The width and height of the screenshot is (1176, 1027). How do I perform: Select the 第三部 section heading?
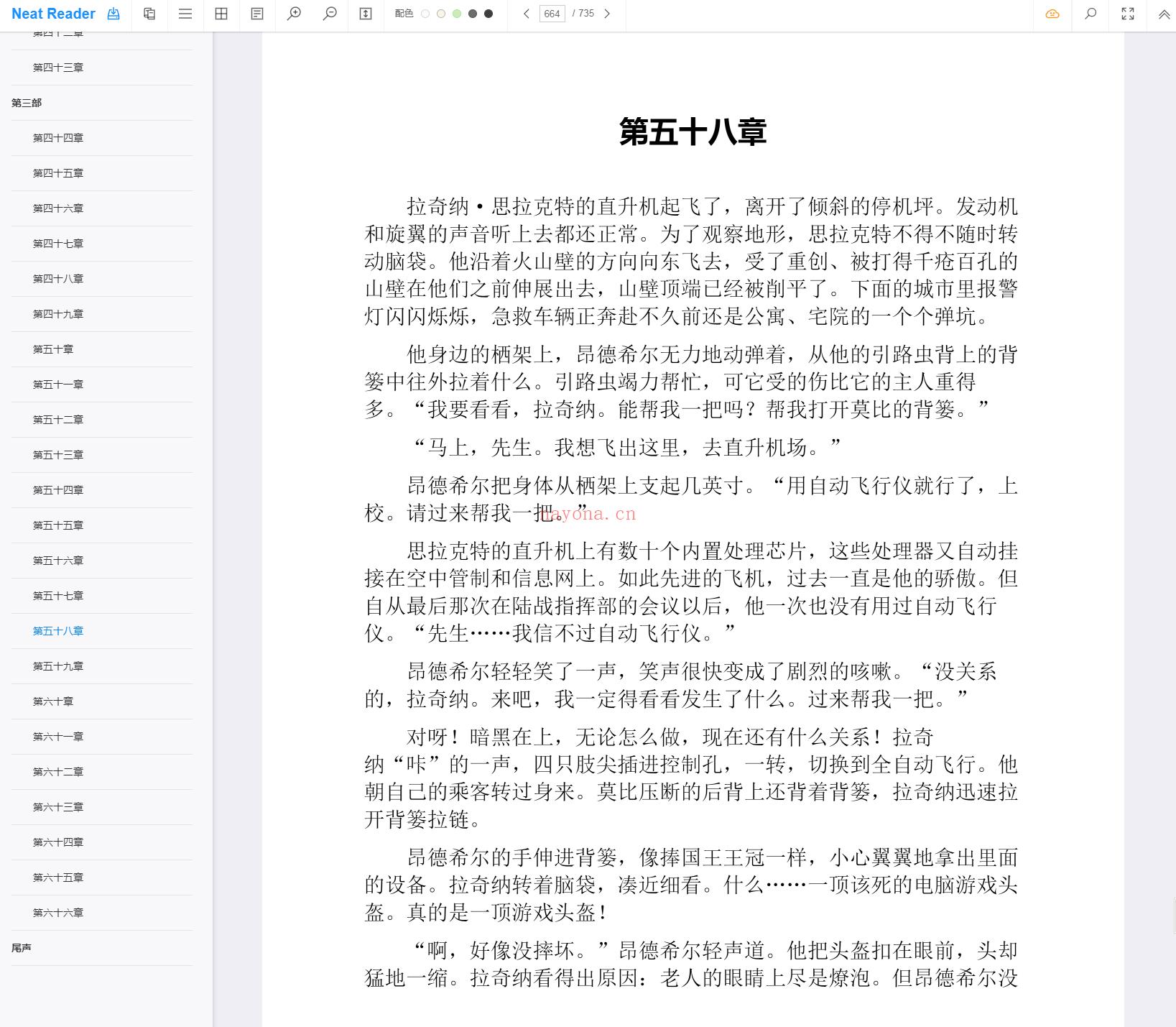coord(27,103)
